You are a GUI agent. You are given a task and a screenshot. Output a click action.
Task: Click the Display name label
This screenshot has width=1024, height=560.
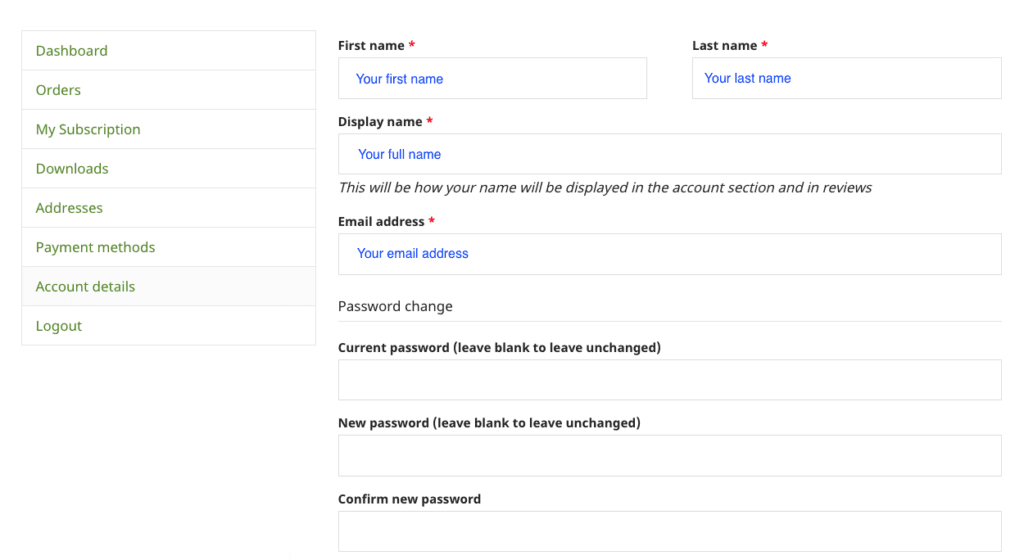click(380, 122)
